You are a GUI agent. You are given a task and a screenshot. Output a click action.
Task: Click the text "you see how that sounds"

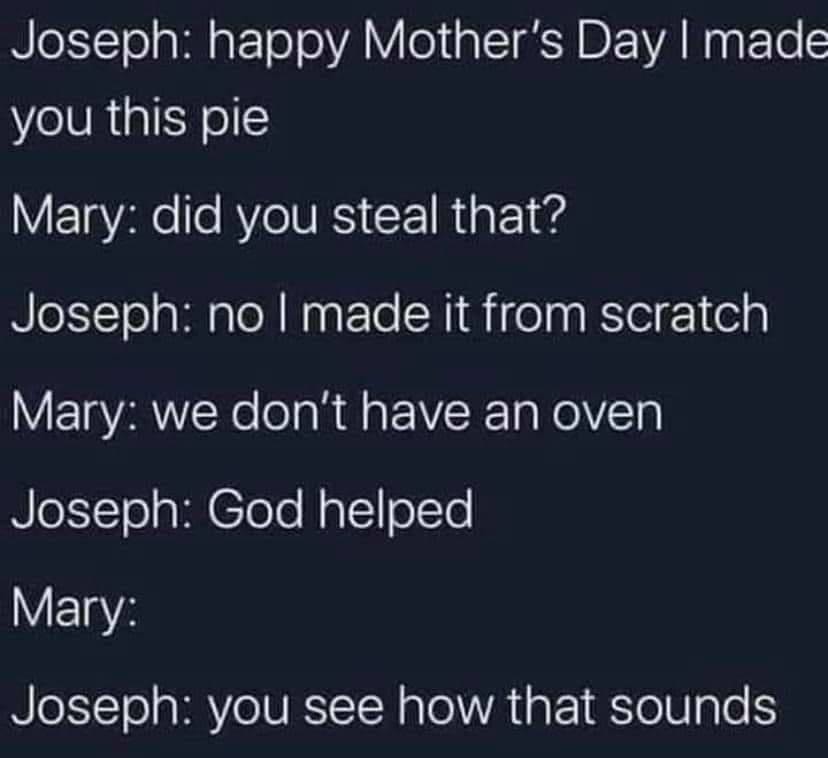tap(491, 707)
